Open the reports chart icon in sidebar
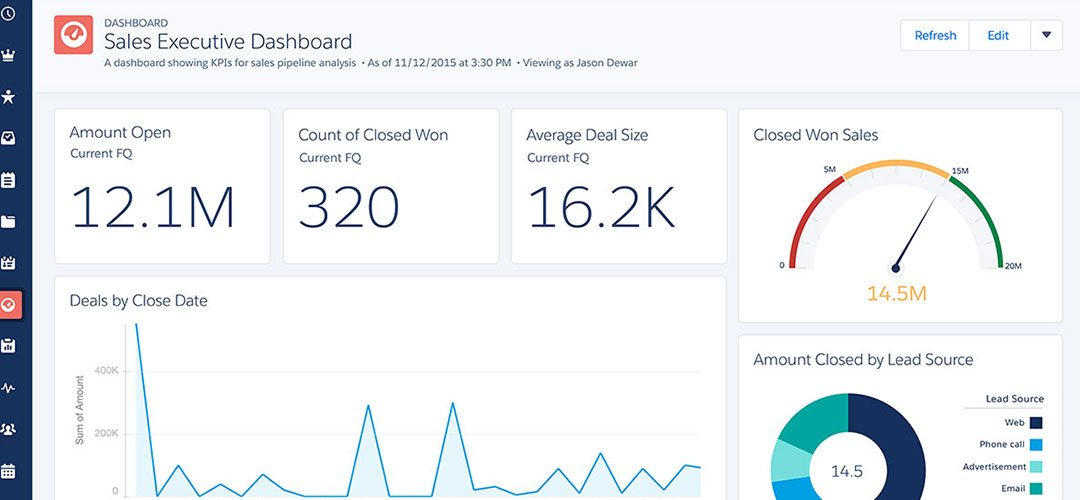The width and height of the screenshot is (1080, 500). pyautogui.click(x=8, y=346)
